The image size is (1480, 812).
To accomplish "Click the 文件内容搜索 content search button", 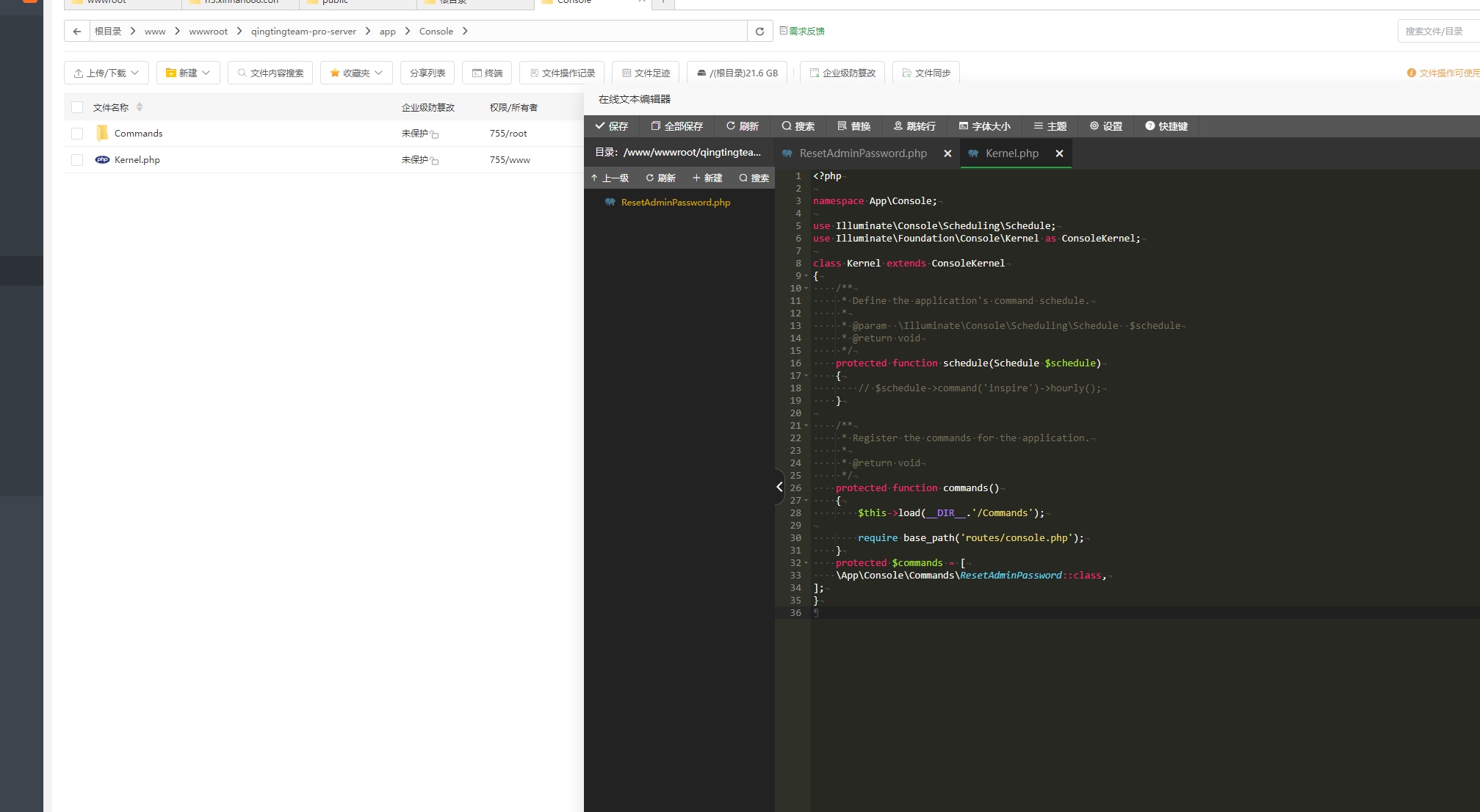I will pyautogui.click(x=270, y=73).
